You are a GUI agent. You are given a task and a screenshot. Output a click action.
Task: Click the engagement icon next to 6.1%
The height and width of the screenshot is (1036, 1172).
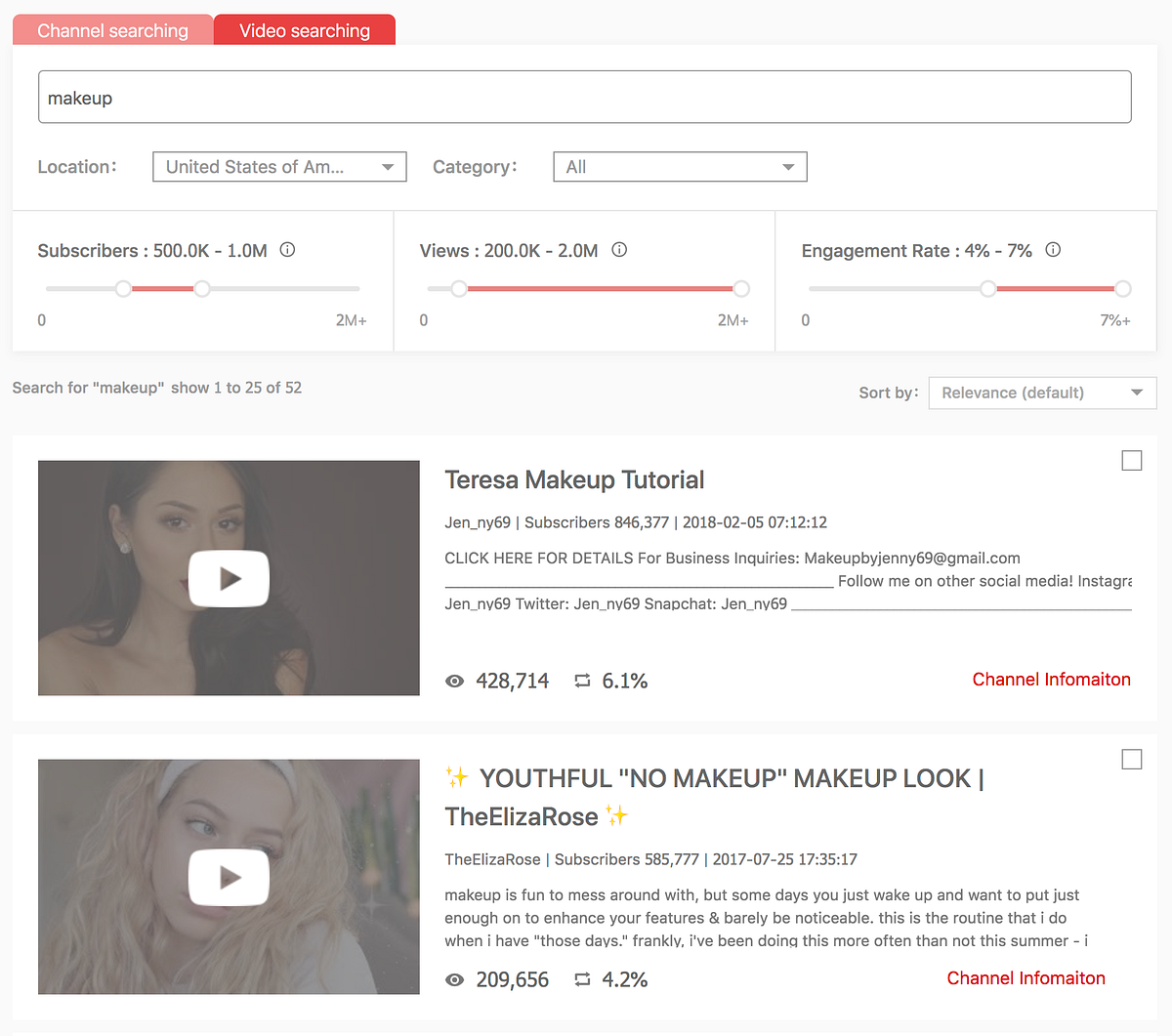[583, 681]
